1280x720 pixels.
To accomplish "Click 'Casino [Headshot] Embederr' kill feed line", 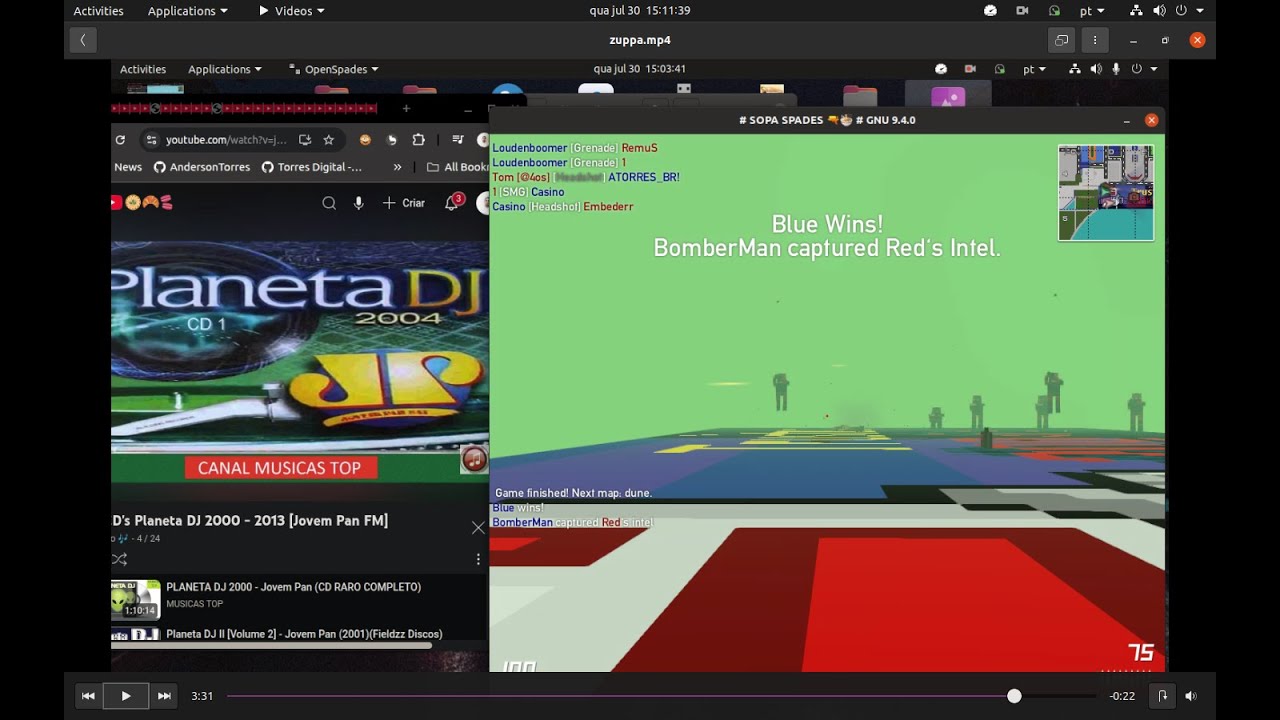I will [x=563, y=207].
